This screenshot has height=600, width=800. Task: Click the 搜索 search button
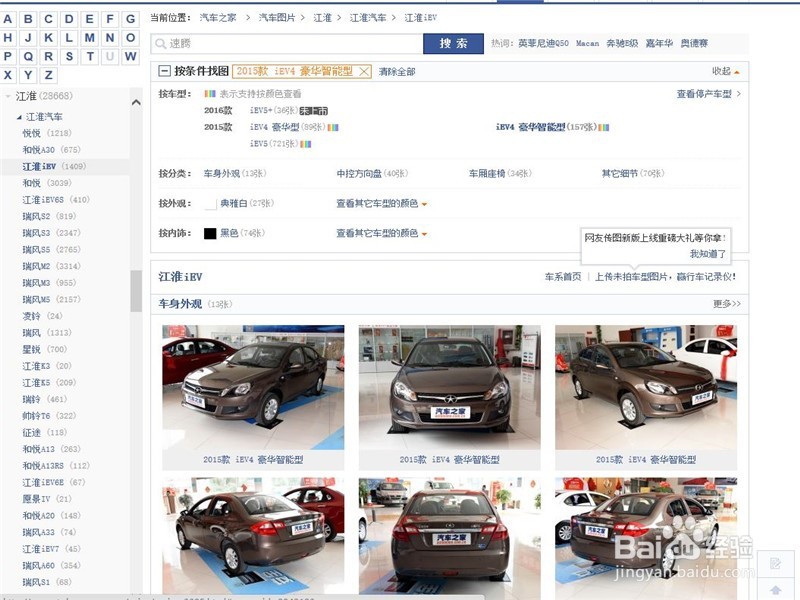coord(453,44)
